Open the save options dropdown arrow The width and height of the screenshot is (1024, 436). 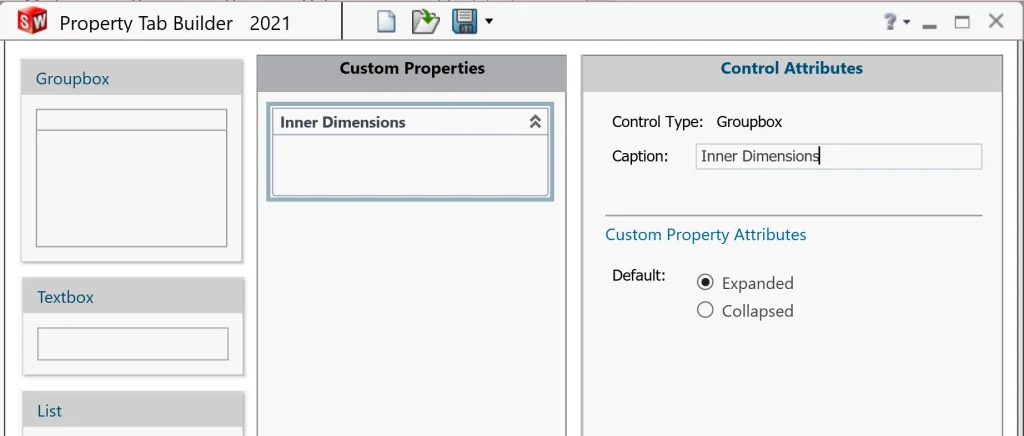[488, 21]
